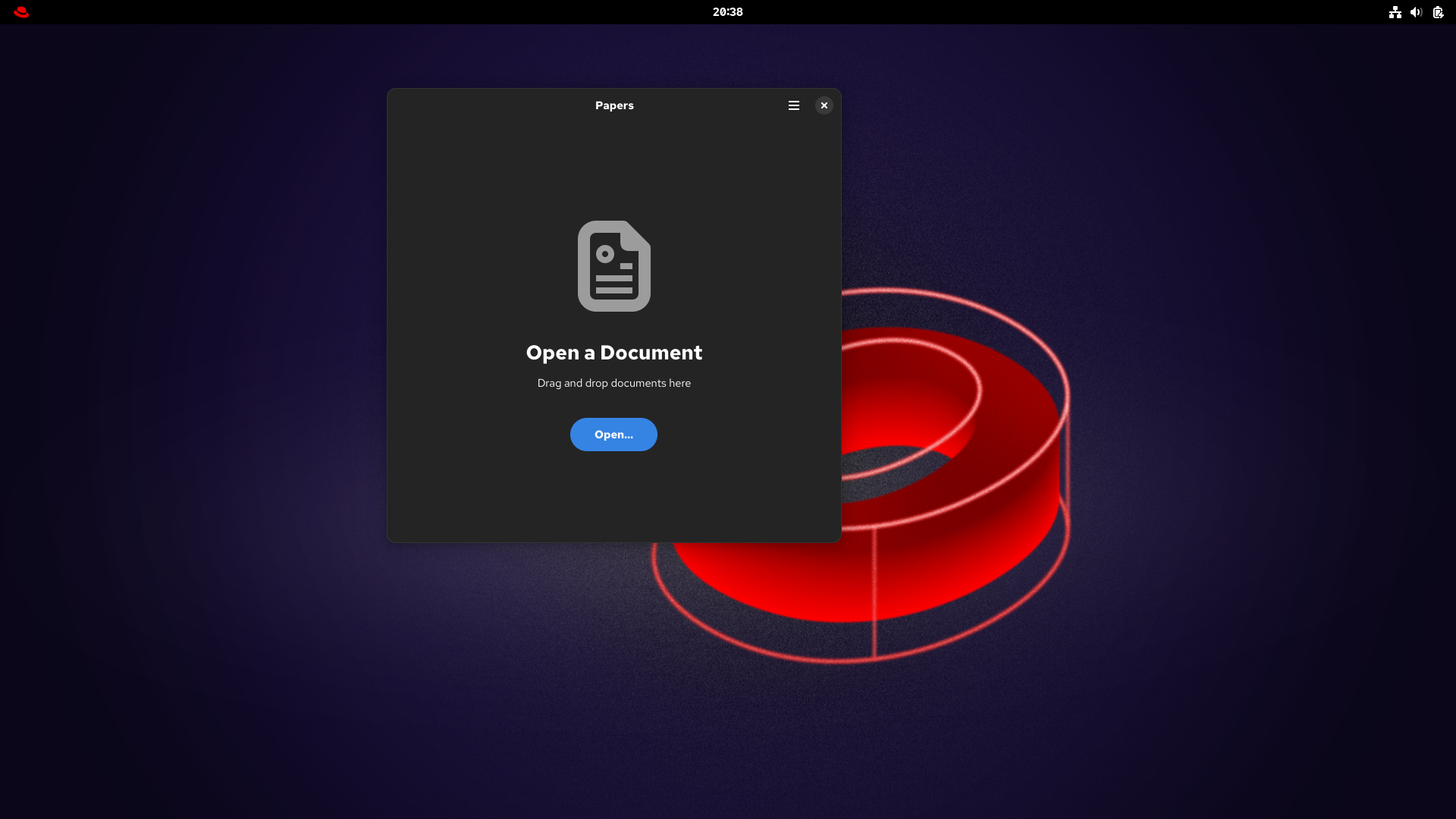
Task: Open the wired network status icon
Action: tap(1395, 12)
